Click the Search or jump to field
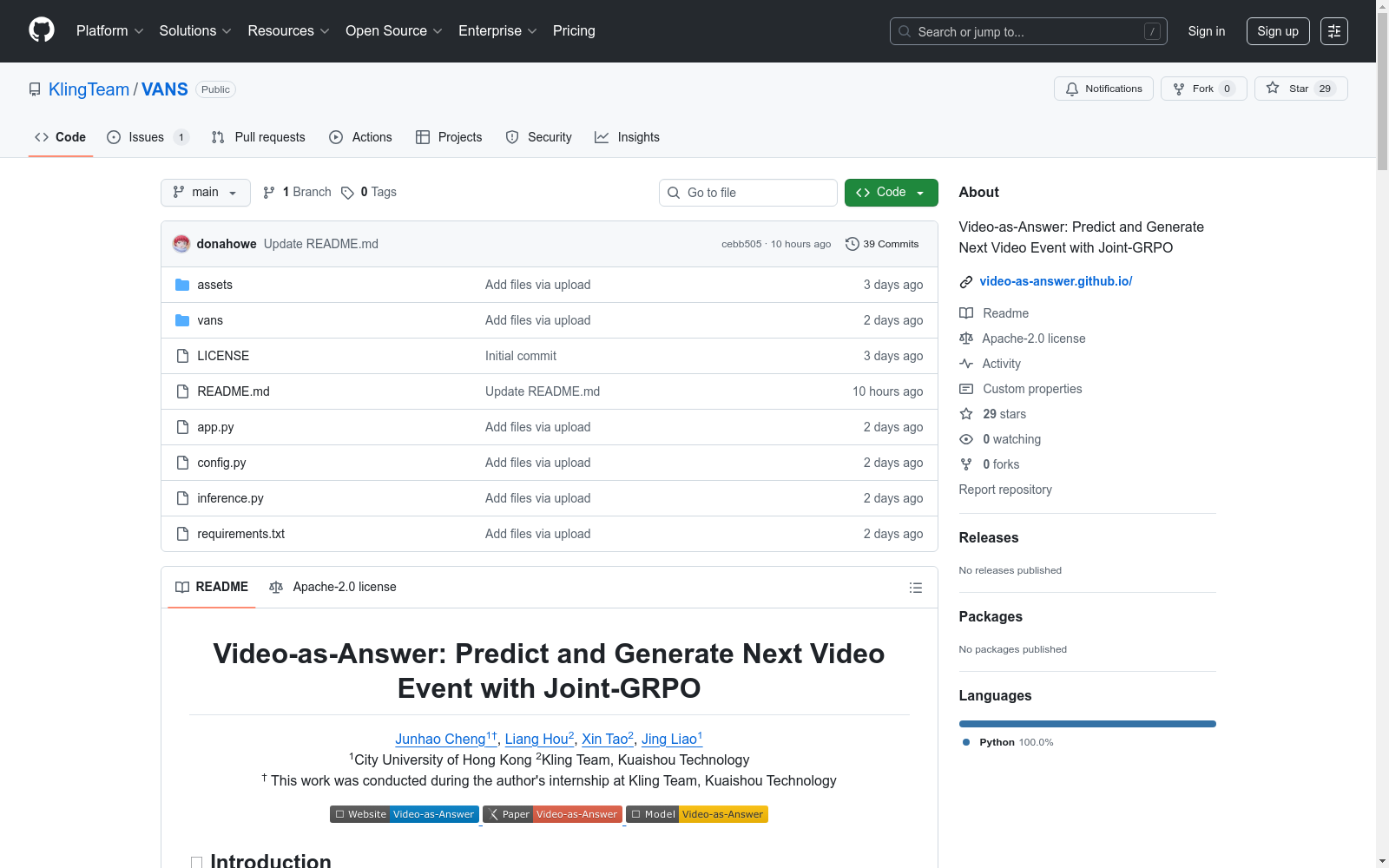This screenshot has height=868, width=1389. (1029, 31)
